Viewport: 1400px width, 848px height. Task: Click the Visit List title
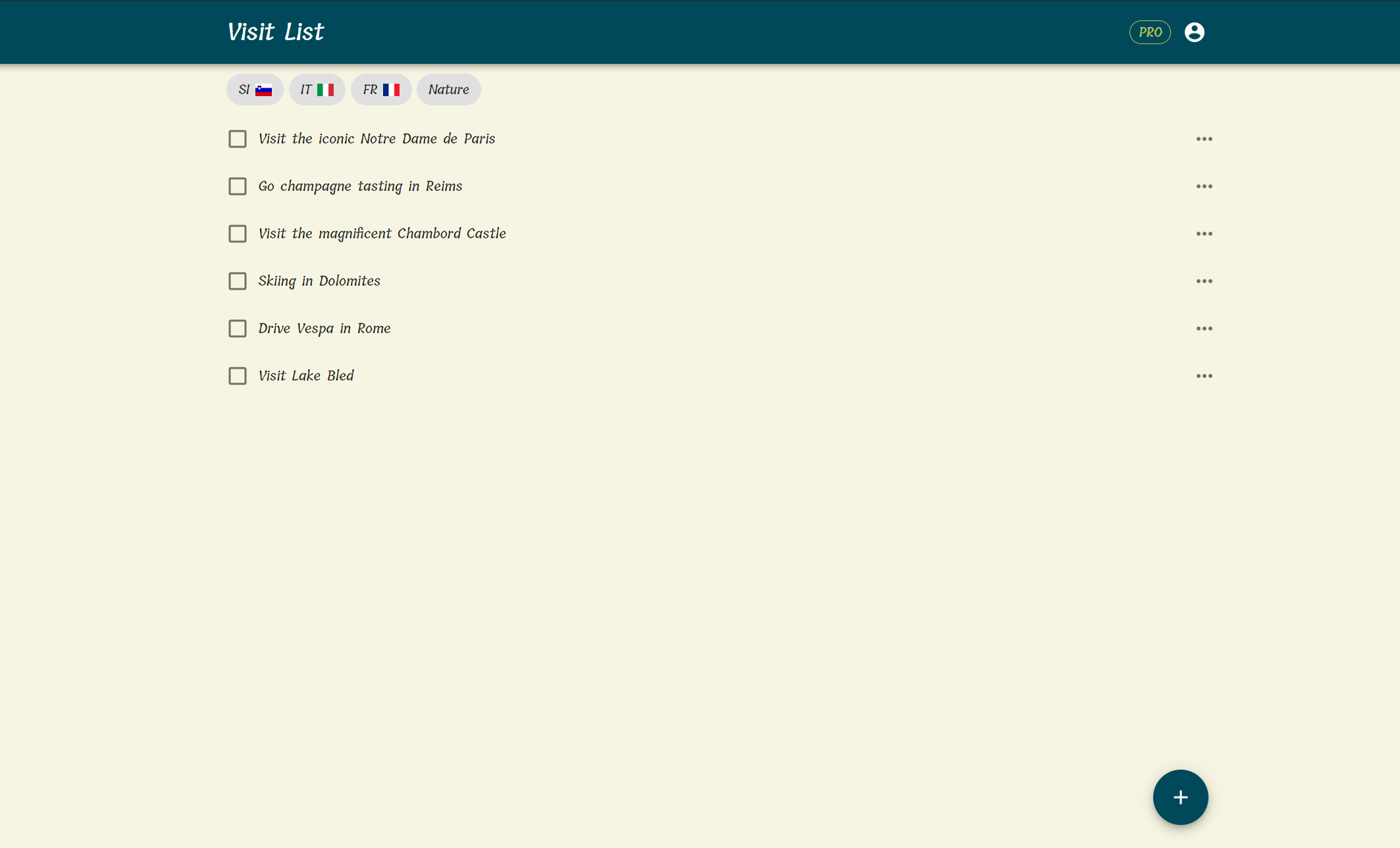tap(275, 31)
